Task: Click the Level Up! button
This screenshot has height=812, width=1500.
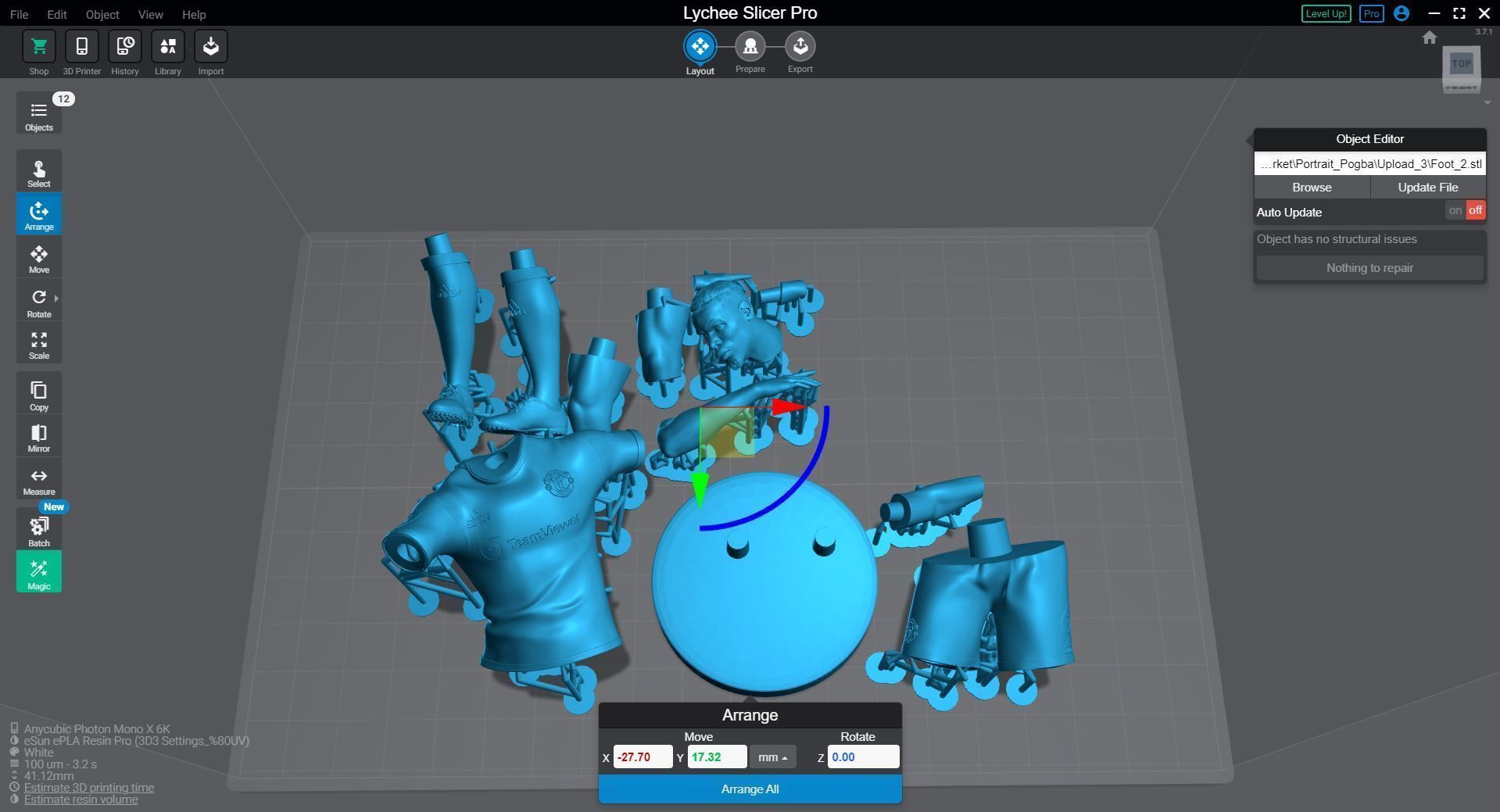Action: [1326, 14]
